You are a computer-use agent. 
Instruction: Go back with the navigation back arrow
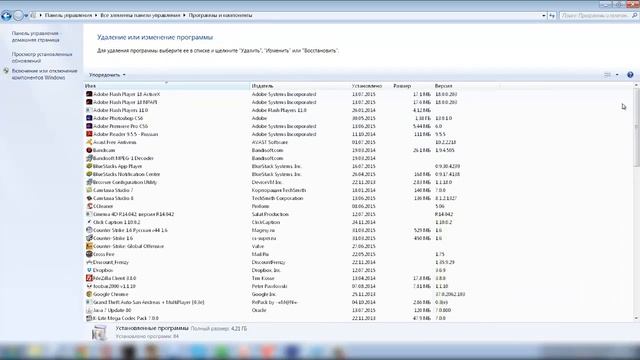(6, 16)
